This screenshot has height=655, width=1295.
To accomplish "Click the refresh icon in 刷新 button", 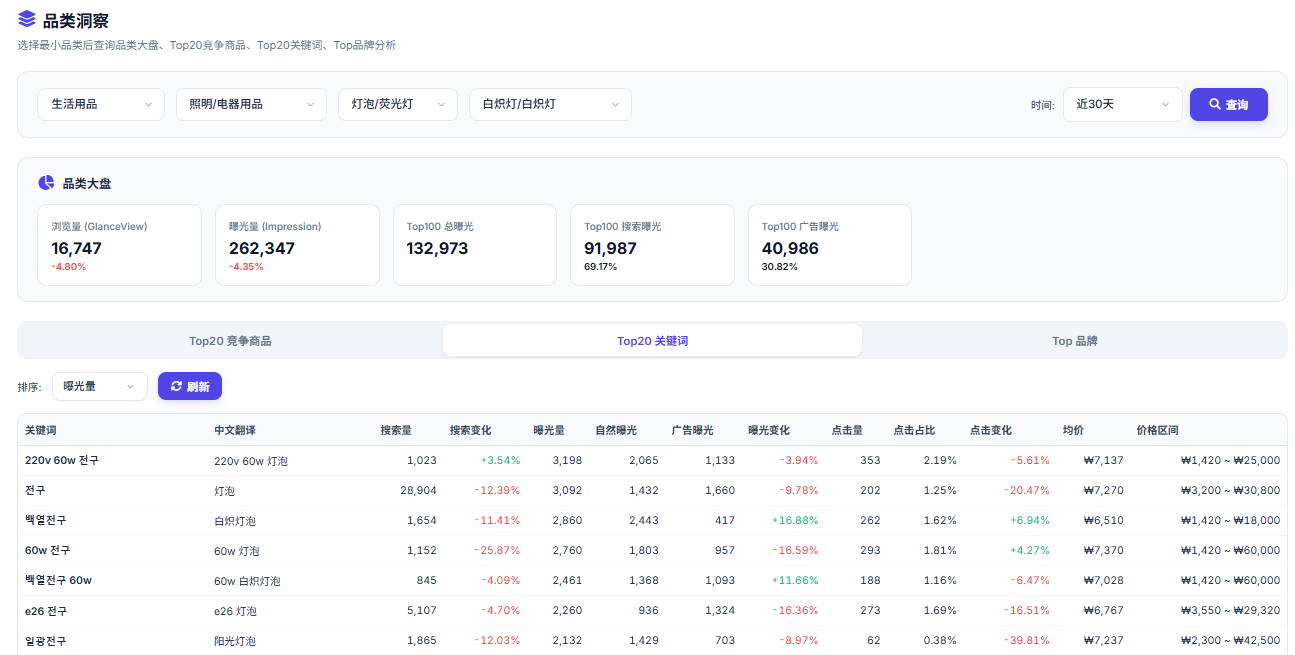I will 177,386.
